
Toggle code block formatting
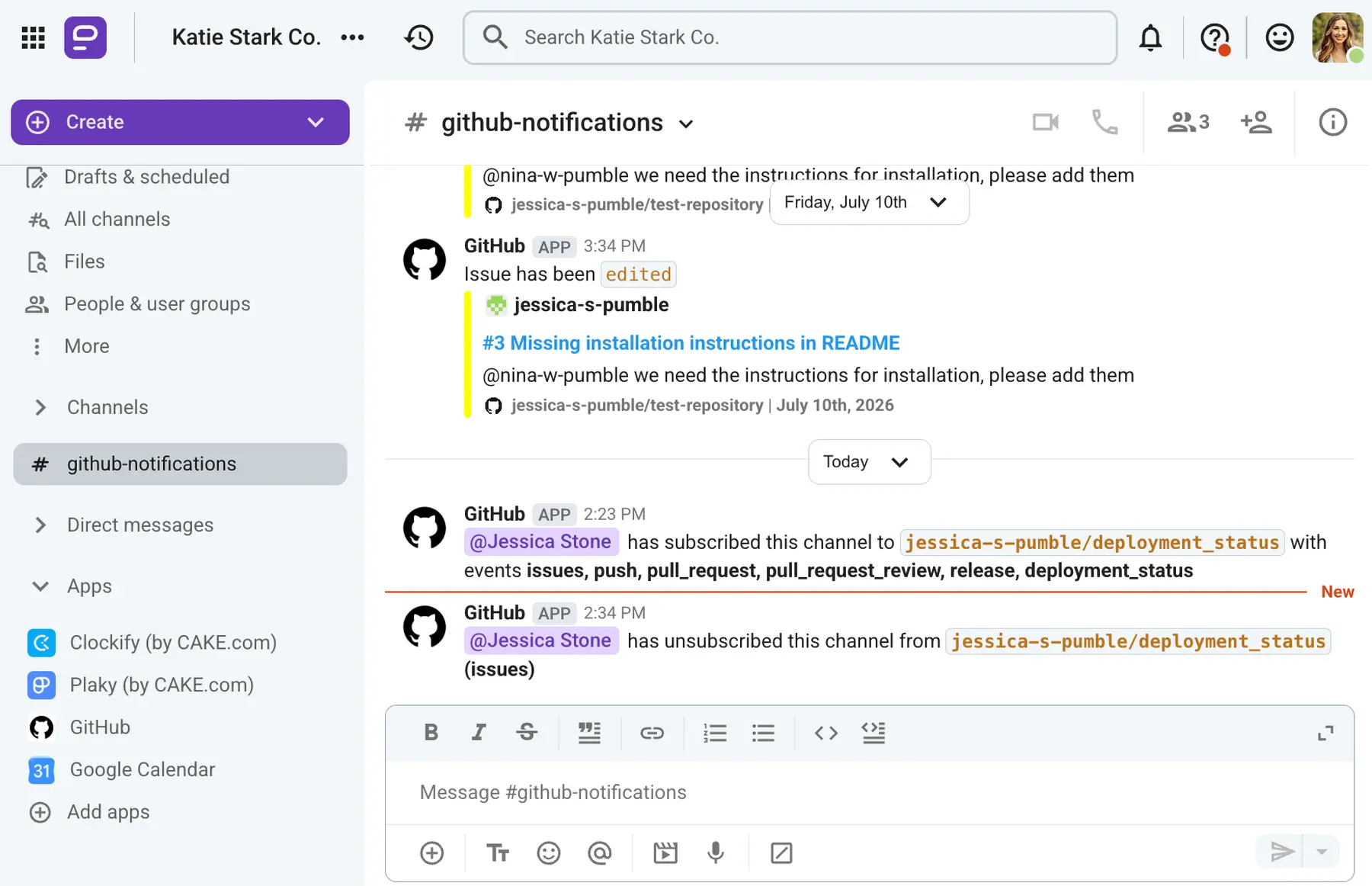[874, 733]
